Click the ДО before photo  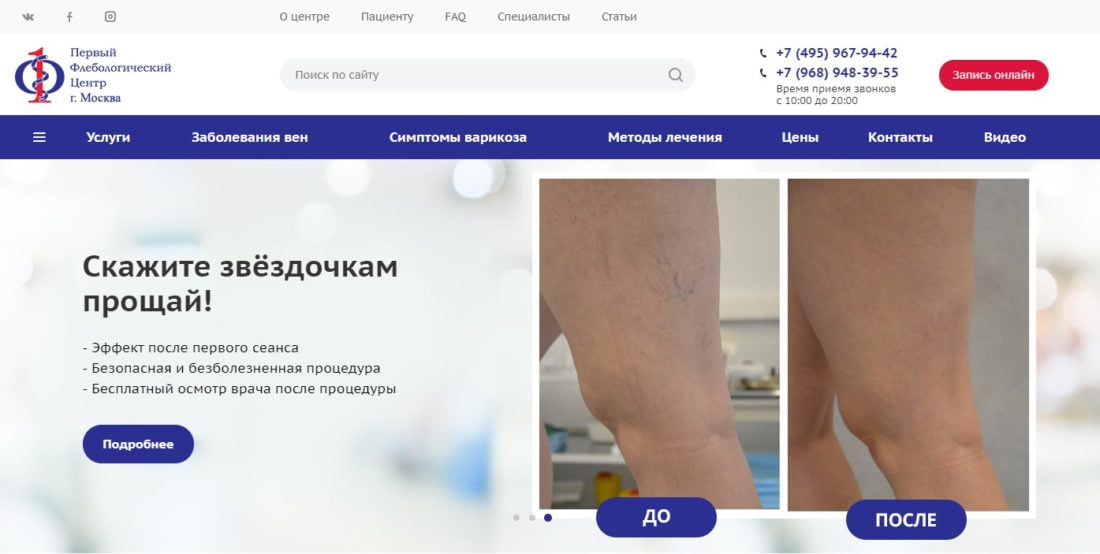(659, 344)
